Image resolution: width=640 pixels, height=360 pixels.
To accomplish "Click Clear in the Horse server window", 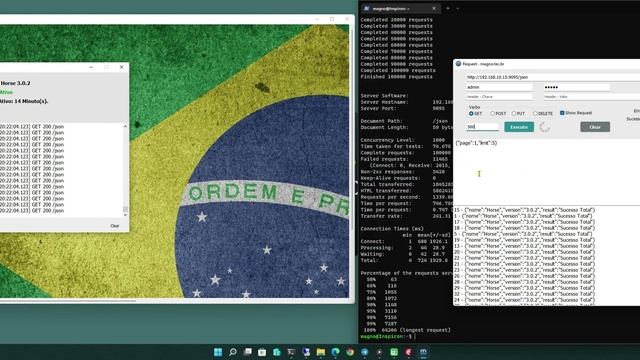I will click(115, 226).
